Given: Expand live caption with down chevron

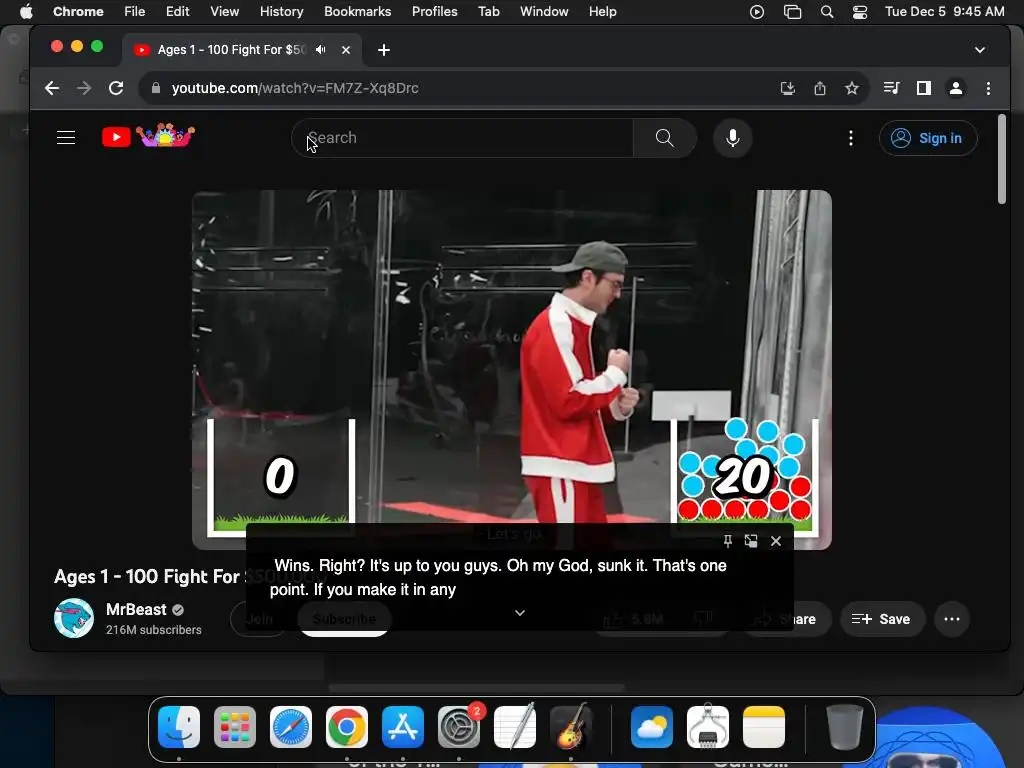Looking at the screenshot, I should pyautogui.click(x=520, y=613).
